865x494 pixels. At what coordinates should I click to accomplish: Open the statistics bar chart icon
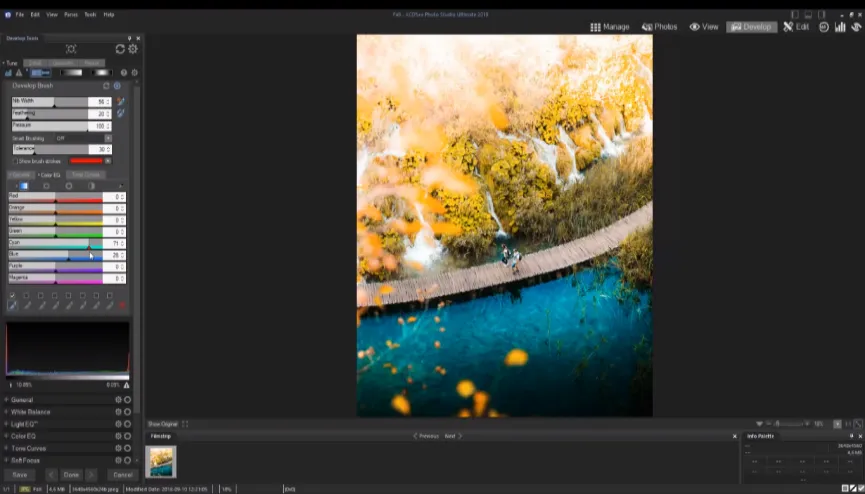click(842, 27)
